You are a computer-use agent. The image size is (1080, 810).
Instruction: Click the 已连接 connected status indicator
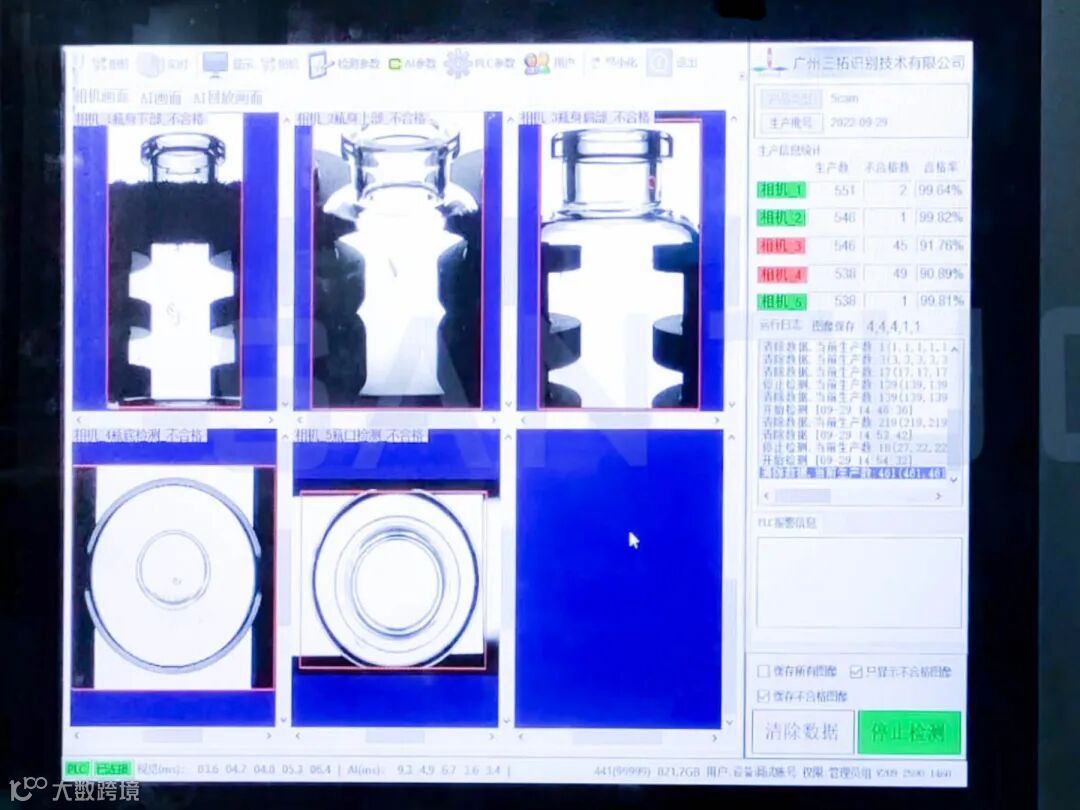click(x=112, y=769)
